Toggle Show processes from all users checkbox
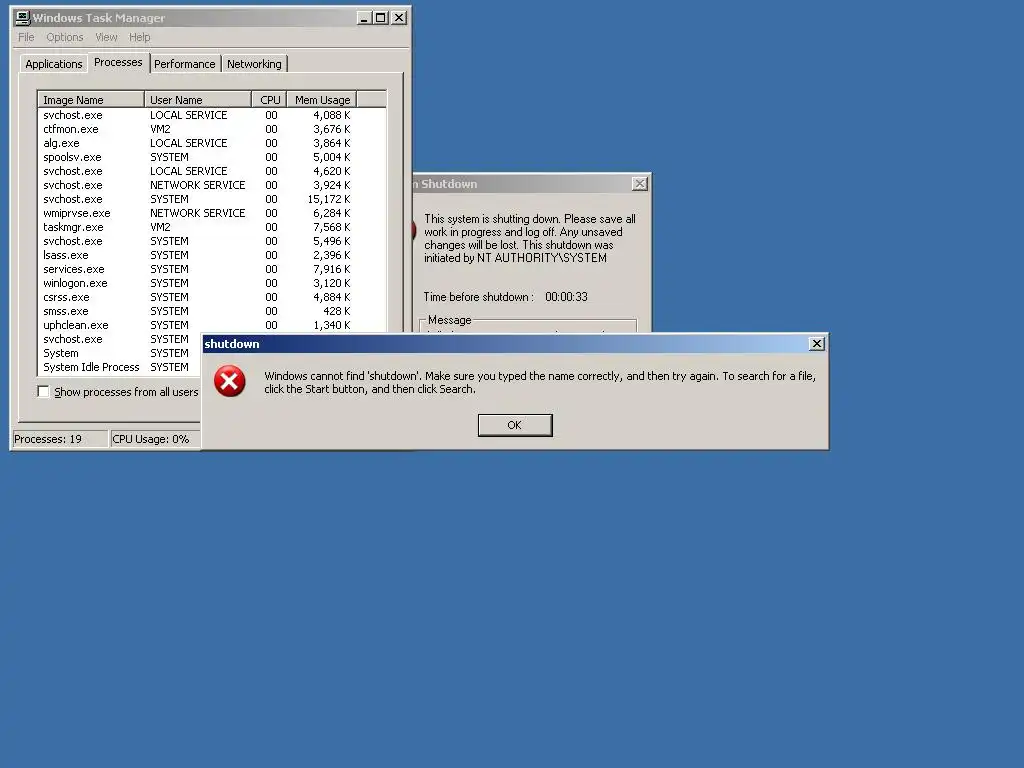Image resolution: width=1024 pixels, height=768 pixels. [x=43, y=392]
